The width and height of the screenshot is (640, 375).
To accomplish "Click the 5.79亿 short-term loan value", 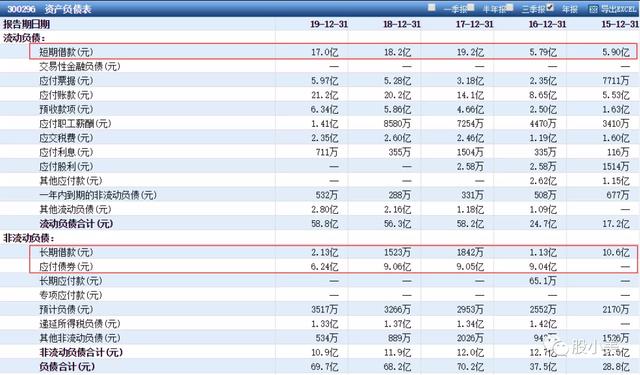I will point(543,52).
